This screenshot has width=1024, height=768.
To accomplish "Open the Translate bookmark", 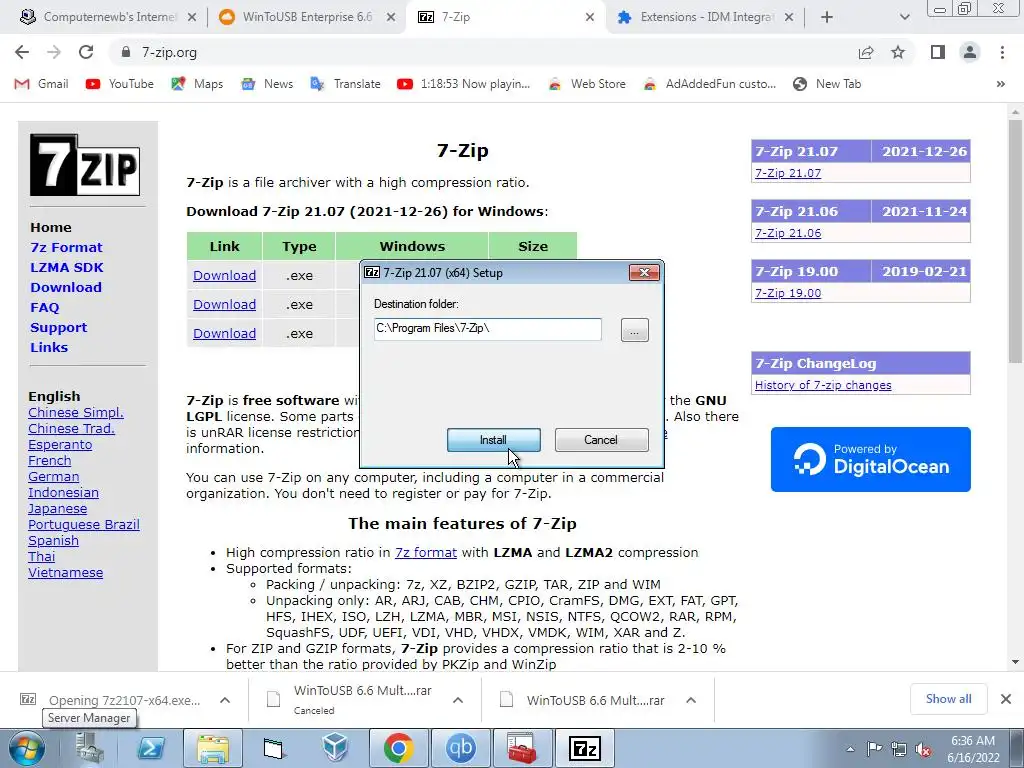I will [x=345, y=84].
